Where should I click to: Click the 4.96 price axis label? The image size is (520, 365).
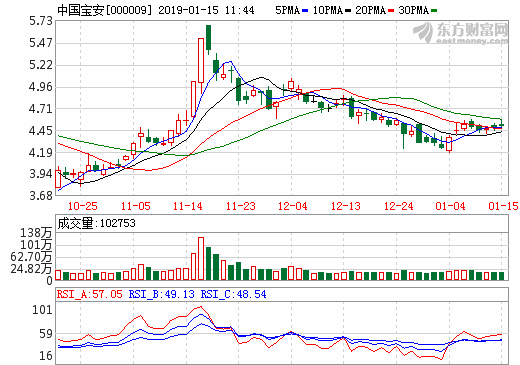tap(41, 87)
